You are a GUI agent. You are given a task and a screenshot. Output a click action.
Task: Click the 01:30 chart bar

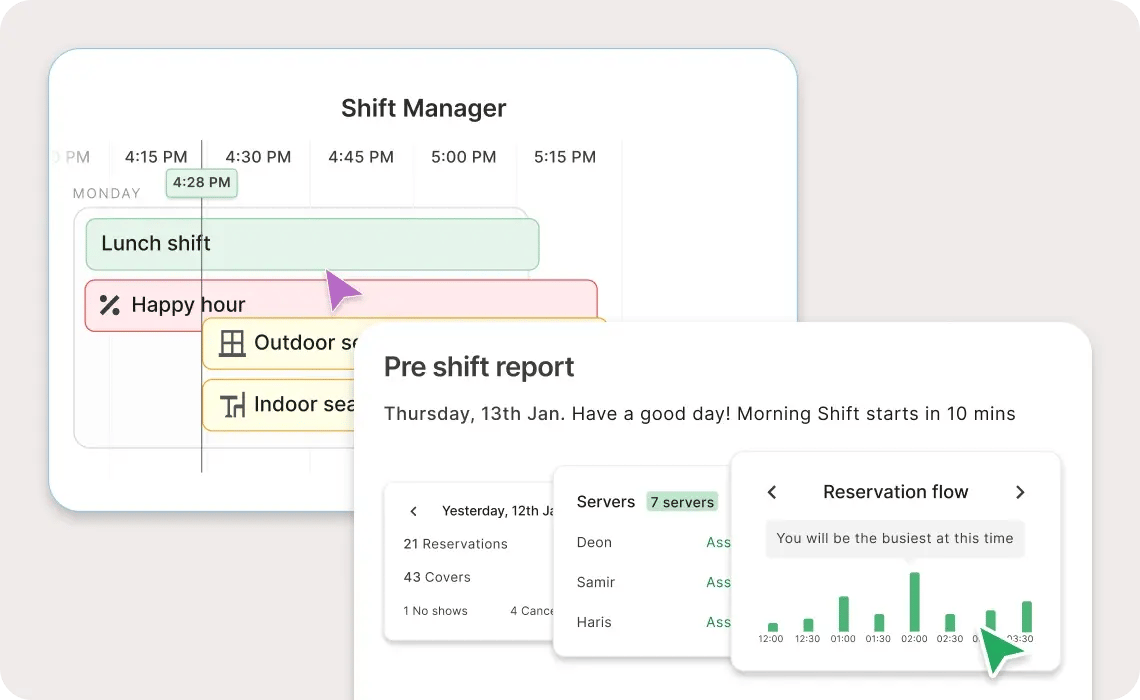click(x=879, y=623)
